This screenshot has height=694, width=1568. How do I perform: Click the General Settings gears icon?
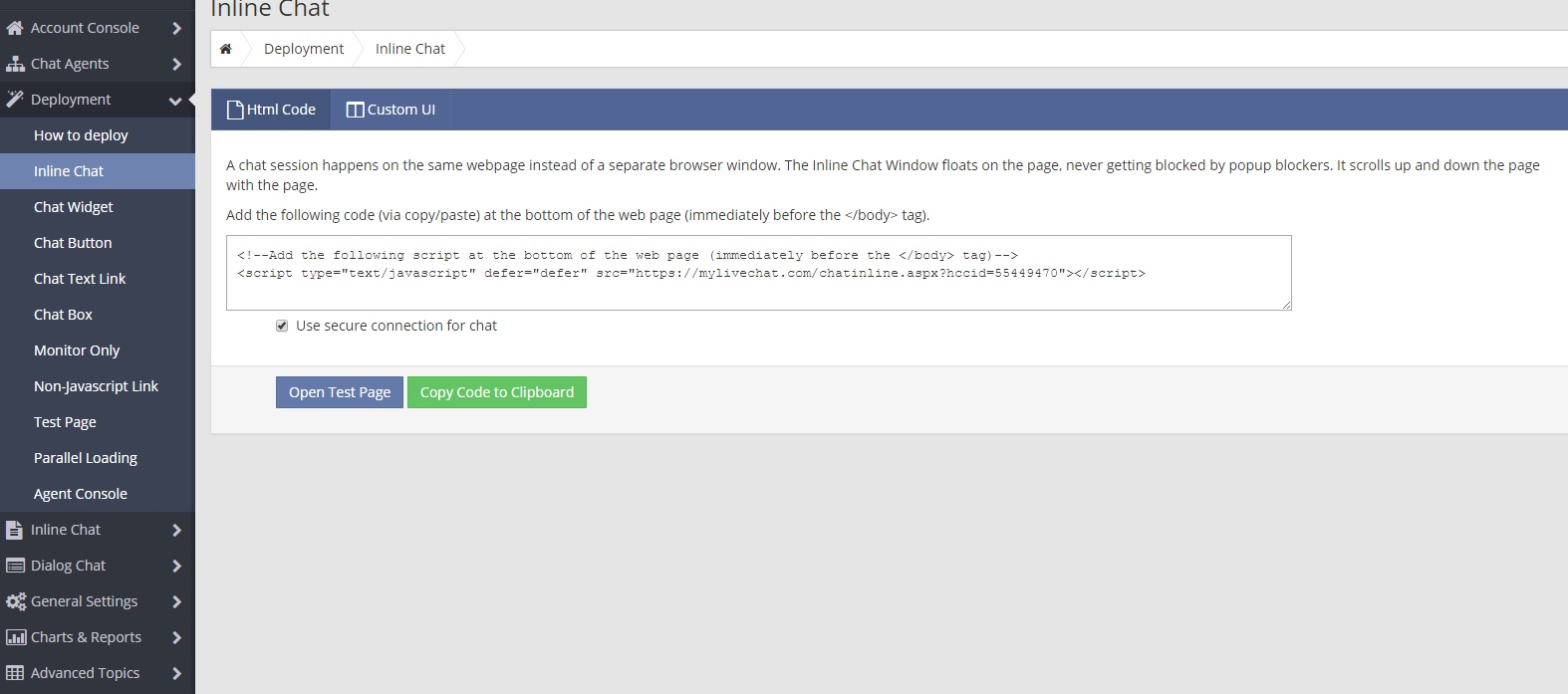point(16,601)
